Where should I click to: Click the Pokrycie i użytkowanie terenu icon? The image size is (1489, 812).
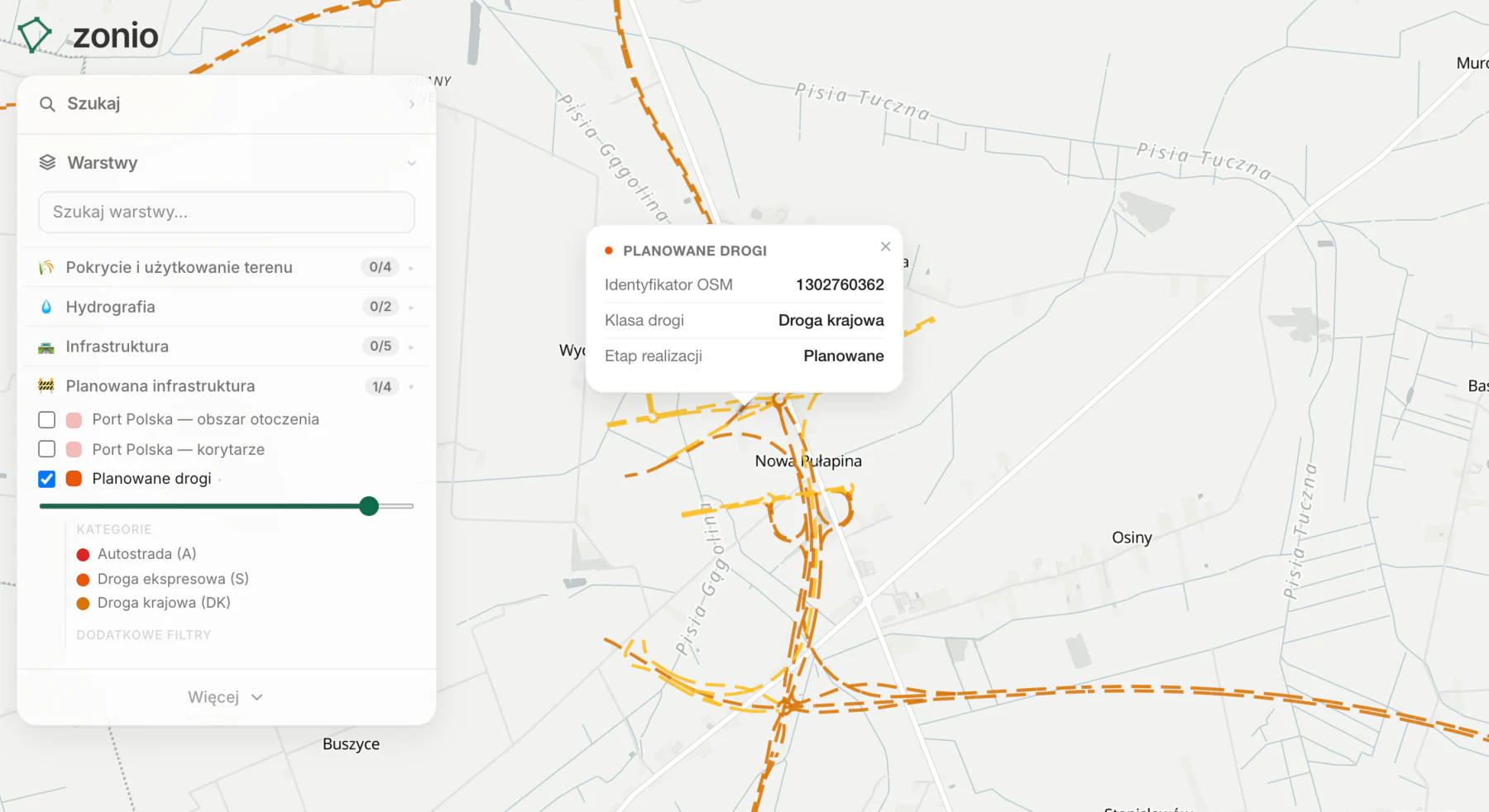(x=46, y=267)
